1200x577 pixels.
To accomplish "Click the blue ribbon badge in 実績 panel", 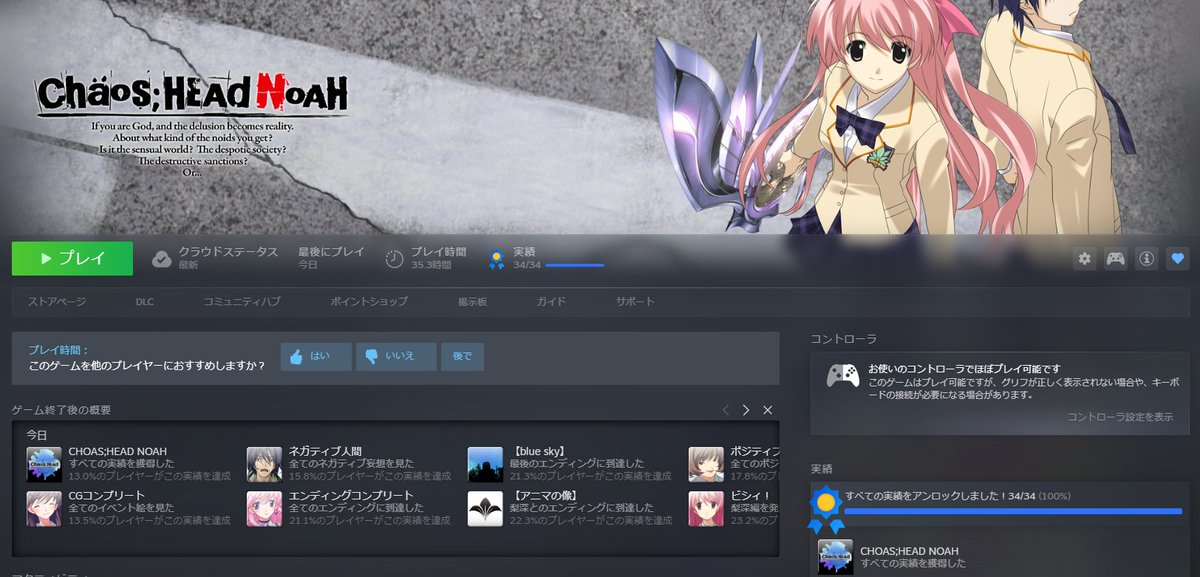I will [x=825, y=508].
